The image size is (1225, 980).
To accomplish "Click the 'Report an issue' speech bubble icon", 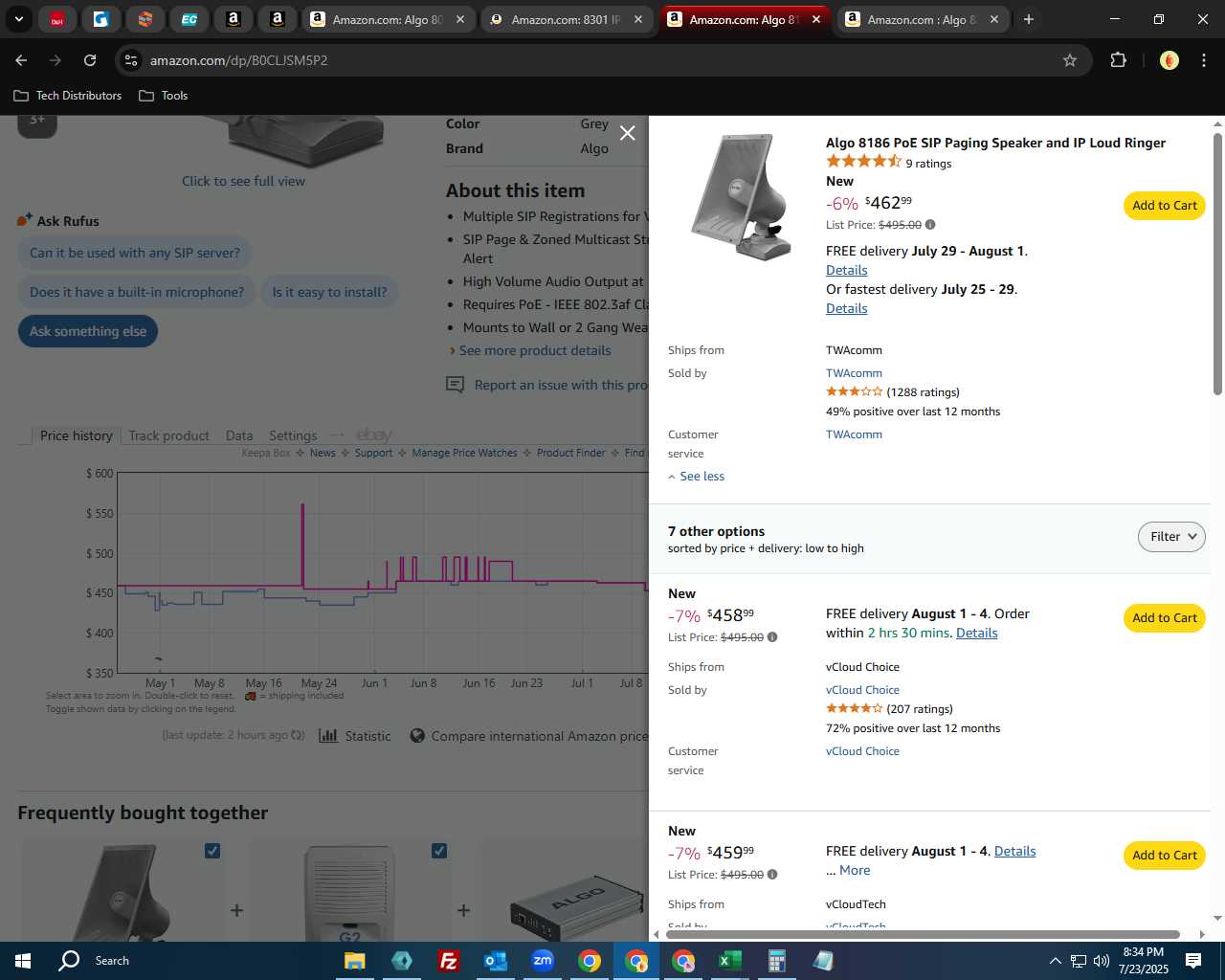I will [456, 385].
